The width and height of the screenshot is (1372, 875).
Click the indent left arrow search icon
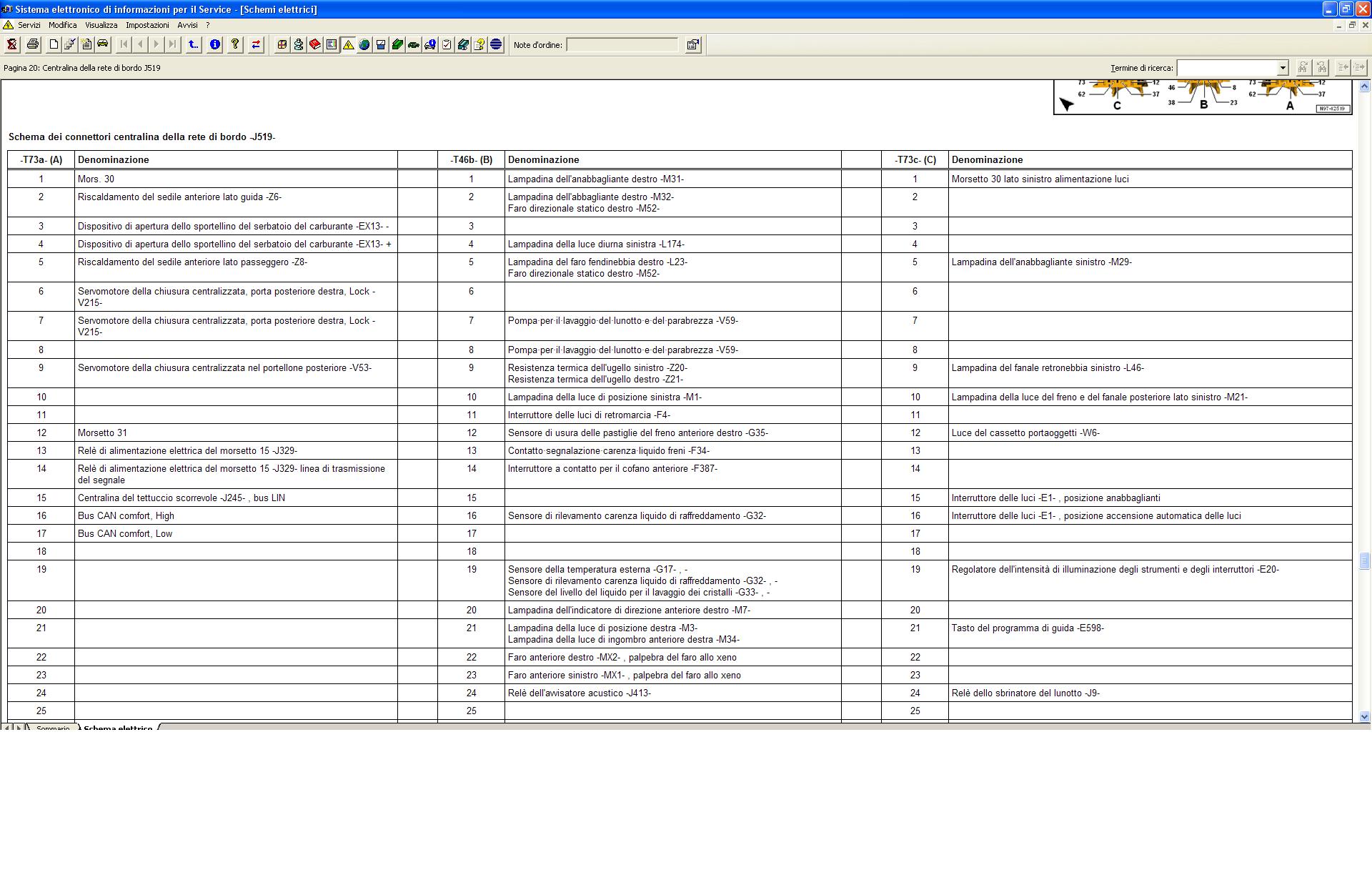coord(1343,67)
